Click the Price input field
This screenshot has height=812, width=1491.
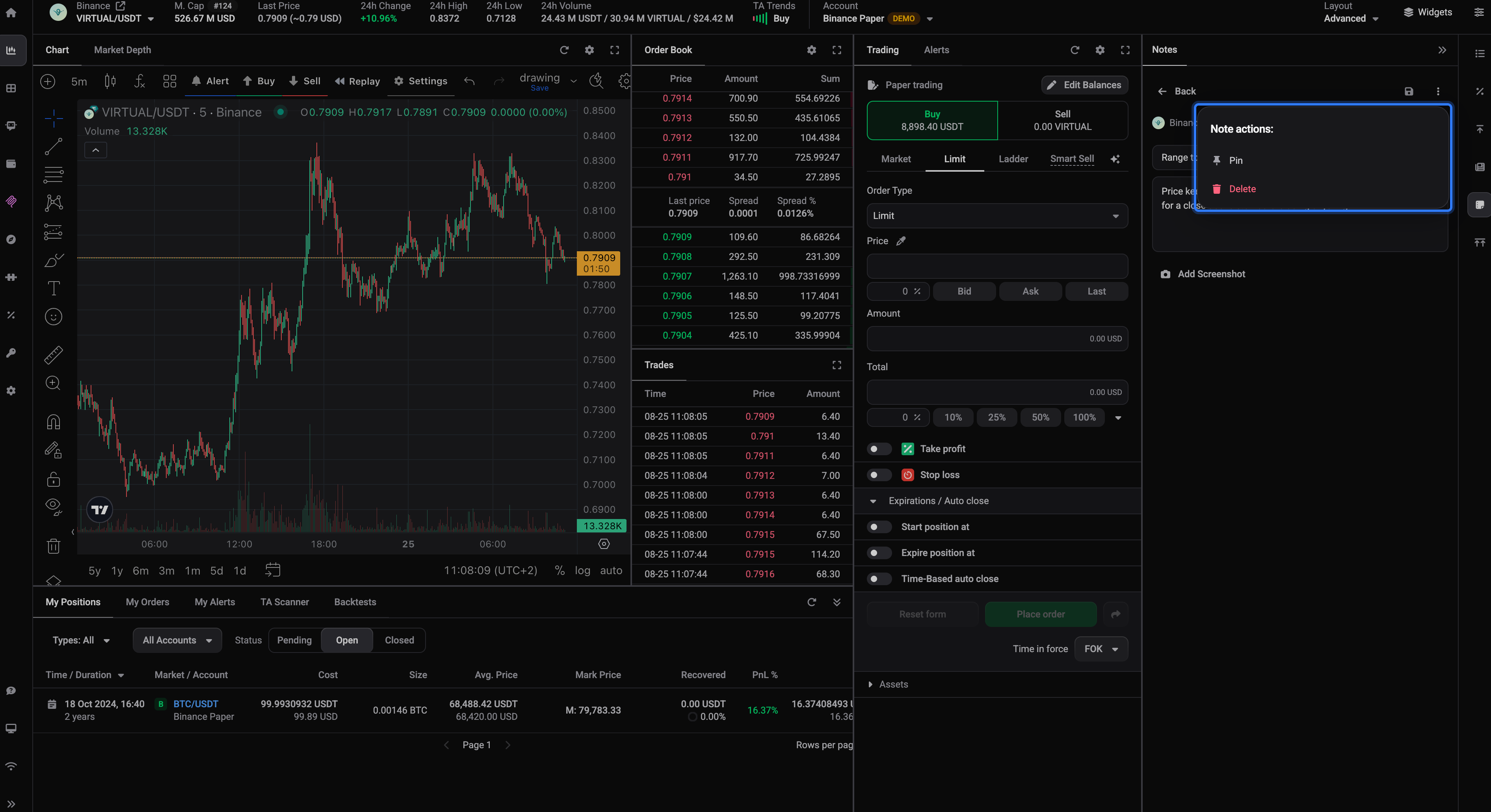pos(997,266)
